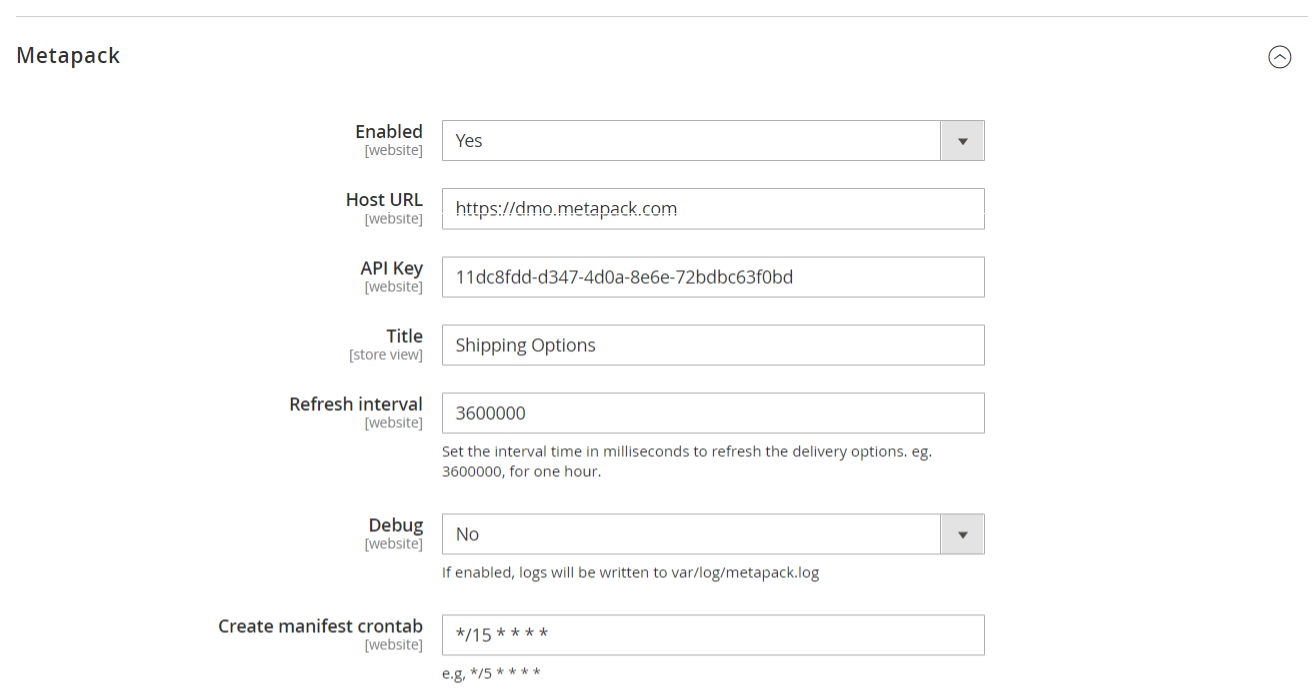
Task: Click the Host URL input field
Action: pos(713,209)
